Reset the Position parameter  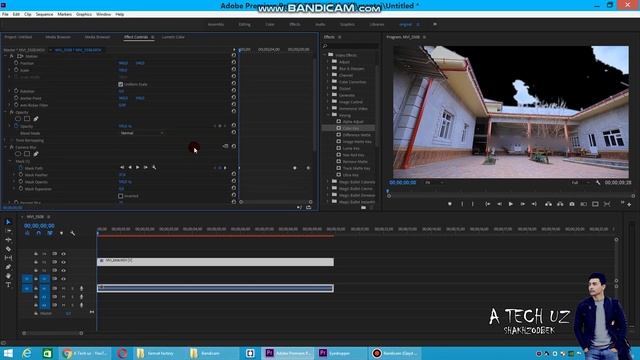pos(234,63)
